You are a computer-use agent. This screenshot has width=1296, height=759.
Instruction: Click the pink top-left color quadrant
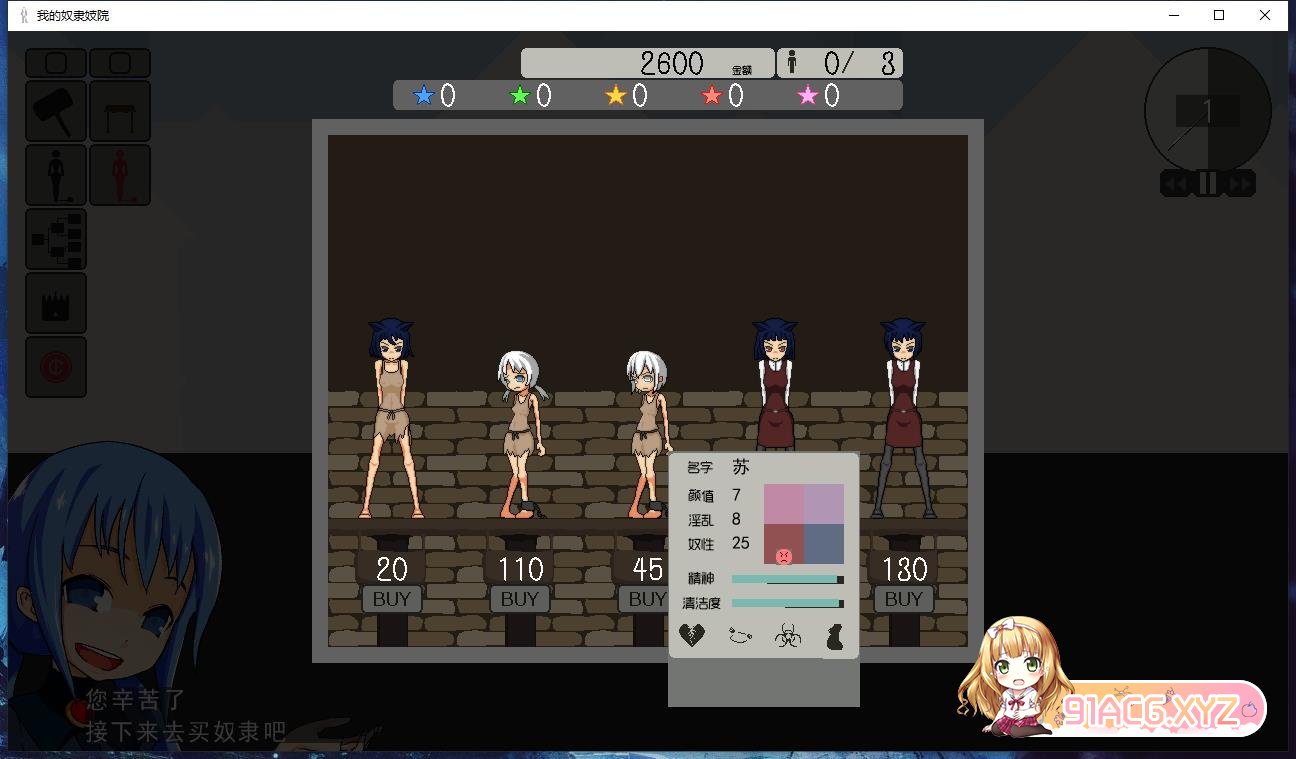tap(784, 504)
